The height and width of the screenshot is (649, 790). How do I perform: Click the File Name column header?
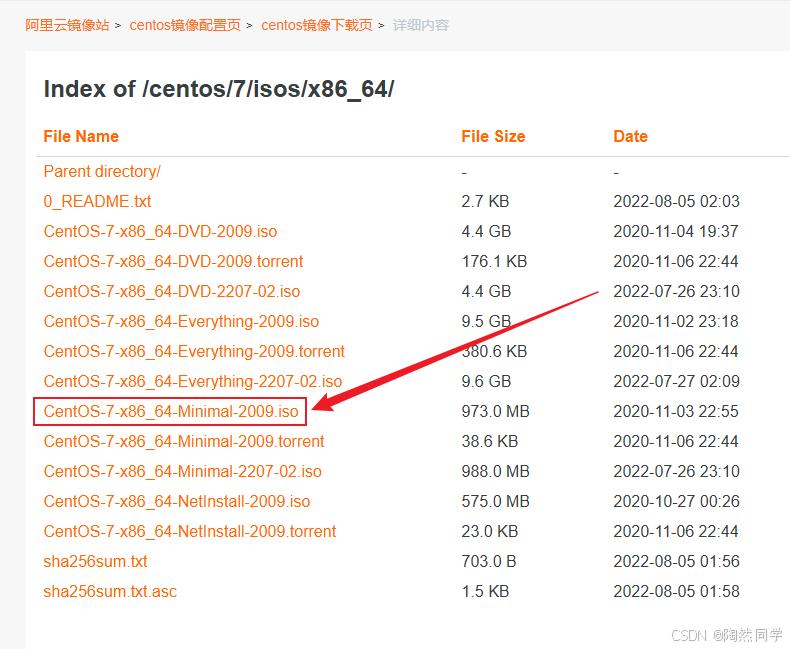81,137
